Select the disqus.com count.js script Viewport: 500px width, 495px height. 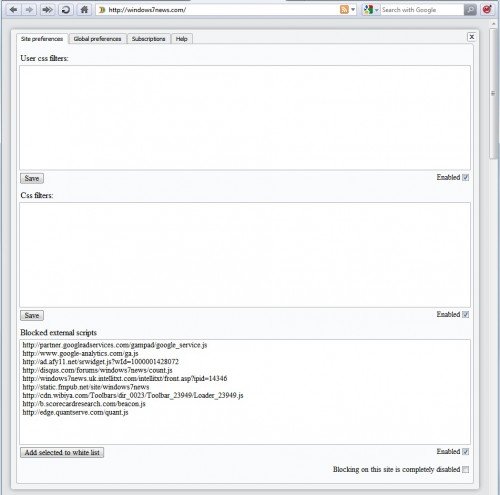click(x=97, y=370)
